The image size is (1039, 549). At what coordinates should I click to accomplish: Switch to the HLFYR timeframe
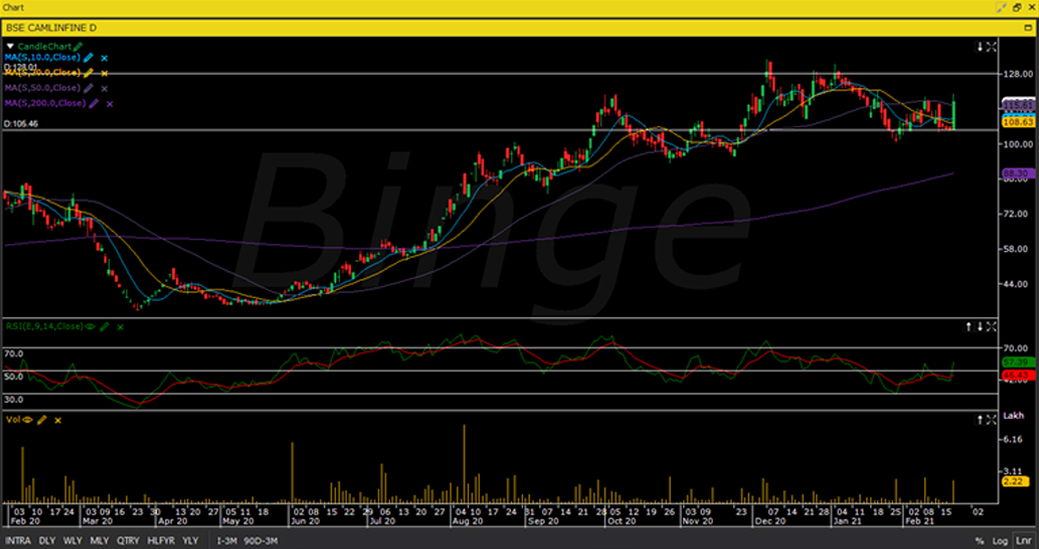coord(161,541)
